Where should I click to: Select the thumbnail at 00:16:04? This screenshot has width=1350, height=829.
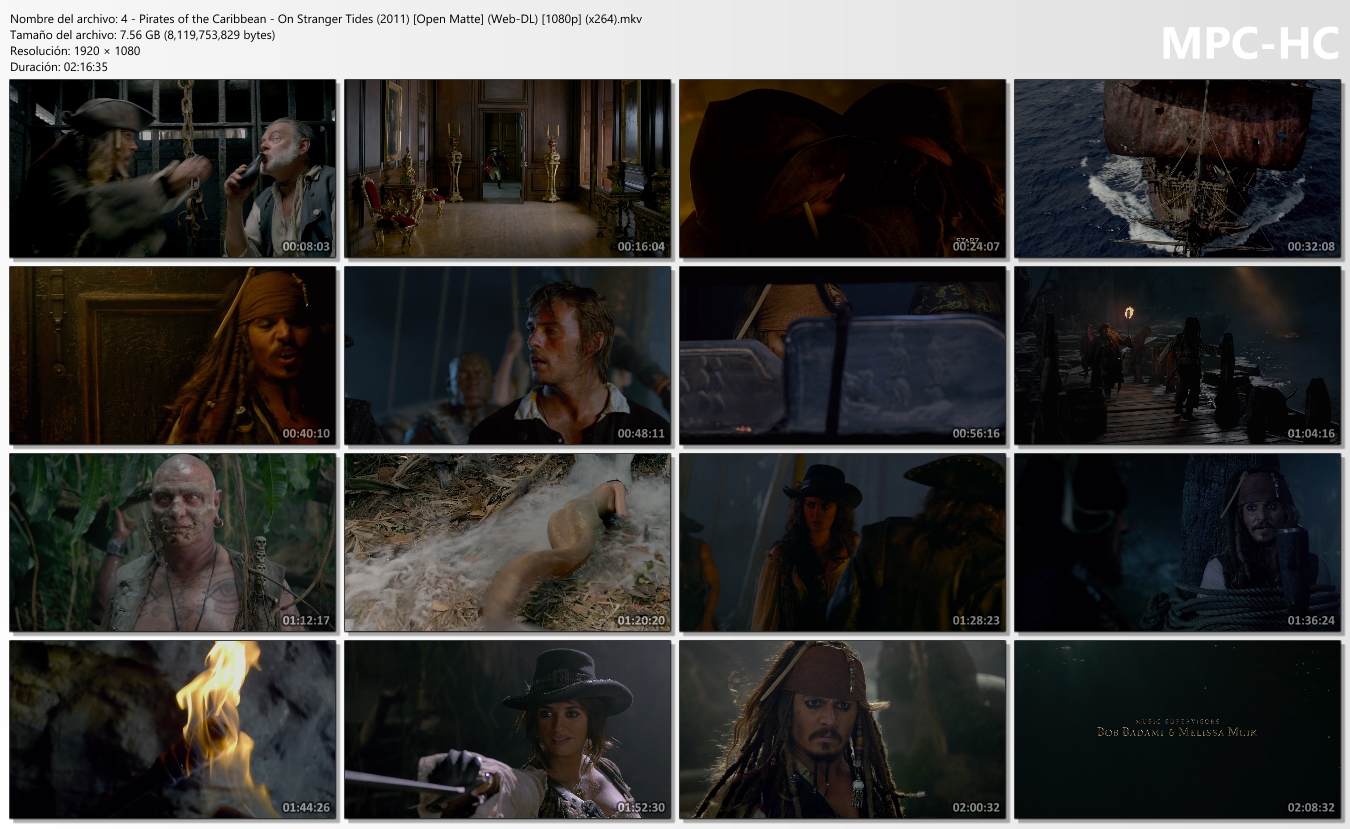coord(508,169)
